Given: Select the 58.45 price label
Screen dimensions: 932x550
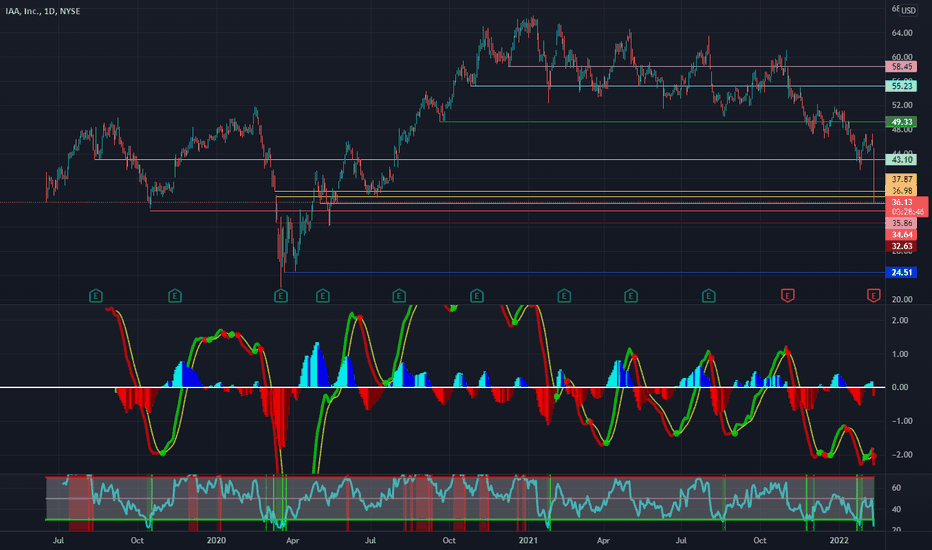Looking at the screenshot, I should pos(901,67).
